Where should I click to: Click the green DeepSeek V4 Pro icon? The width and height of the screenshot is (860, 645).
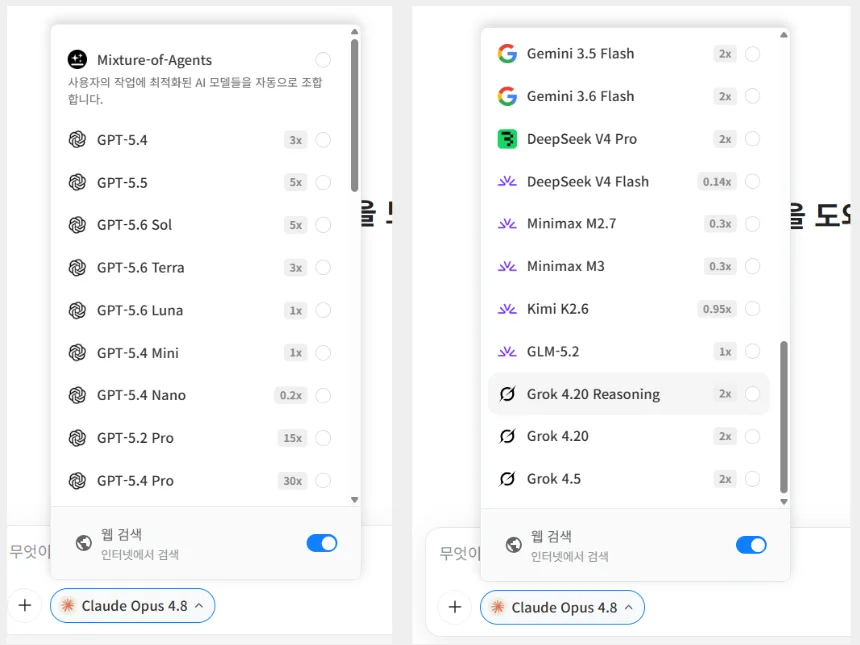click(x=507, y=139)
